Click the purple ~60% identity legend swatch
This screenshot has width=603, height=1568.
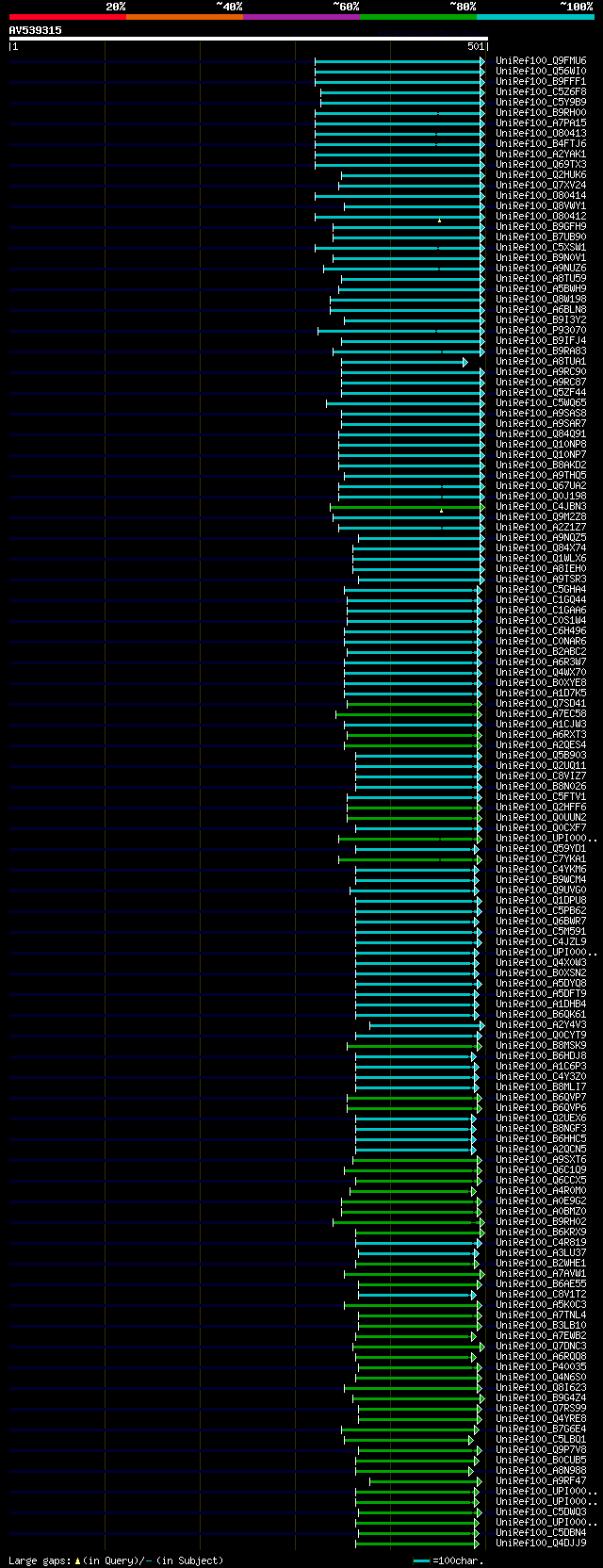[x=301, y=16]
